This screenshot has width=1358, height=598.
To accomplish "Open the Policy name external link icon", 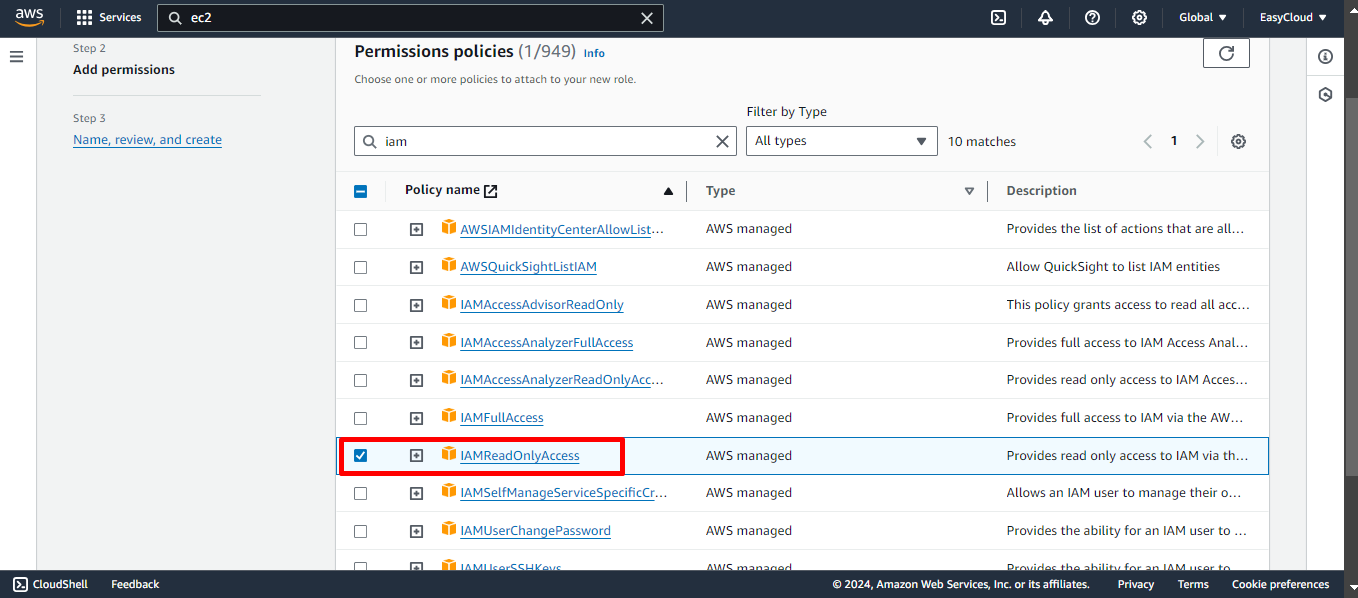I will click(x=490, y=191).
